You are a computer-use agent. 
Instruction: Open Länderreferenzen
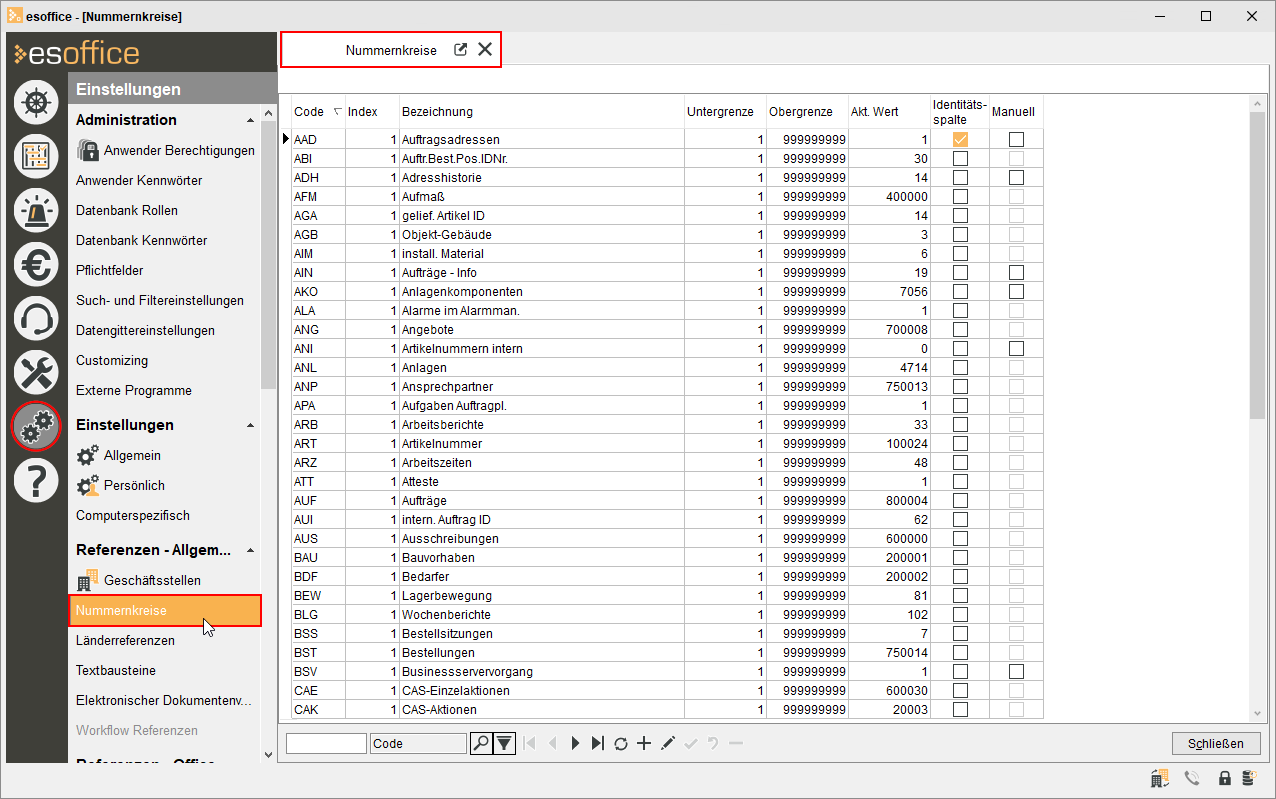tap(125, 641)
